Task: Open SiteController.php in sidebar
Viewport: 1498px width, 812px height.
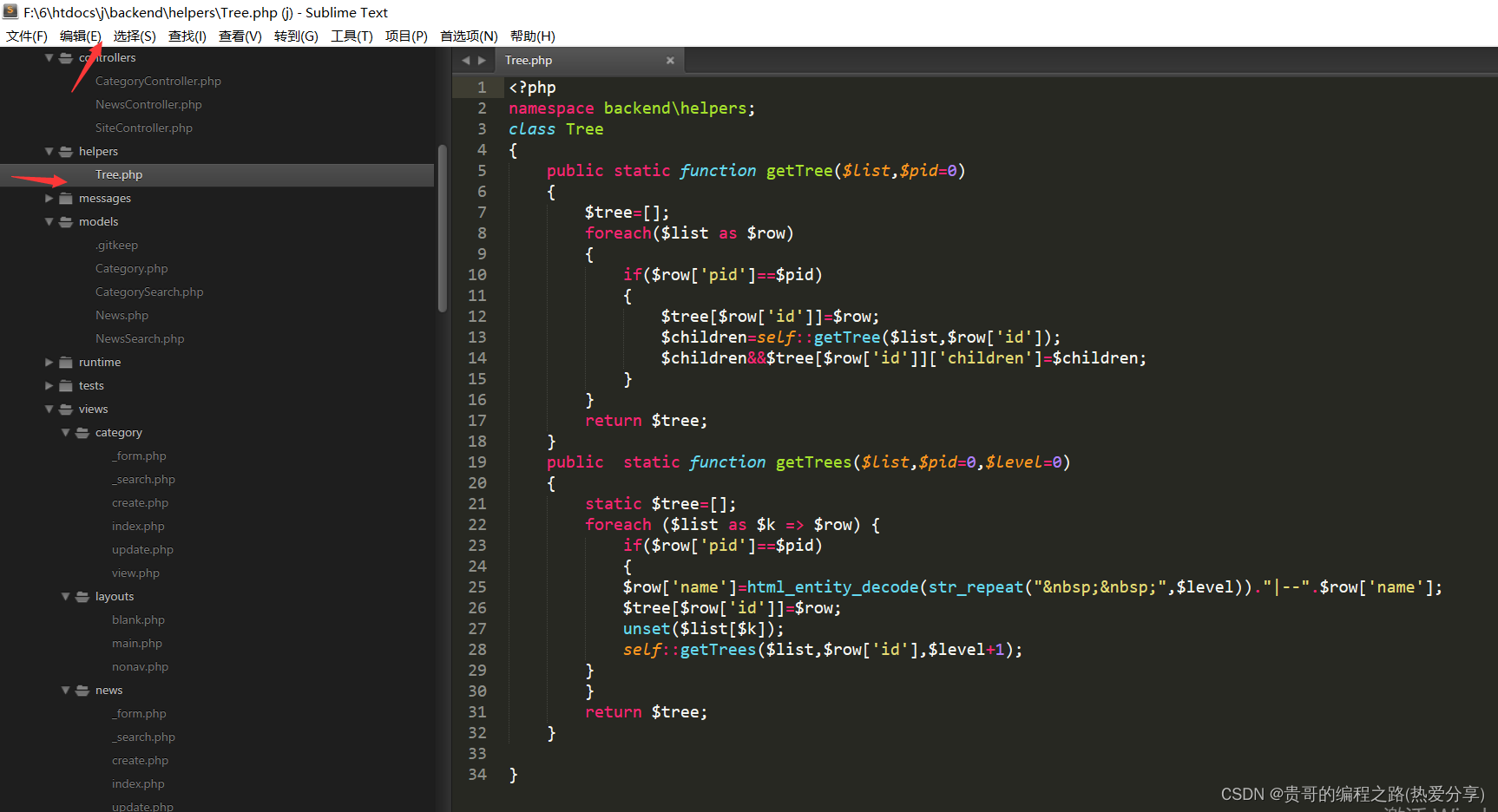Action: tap(144, 128)
